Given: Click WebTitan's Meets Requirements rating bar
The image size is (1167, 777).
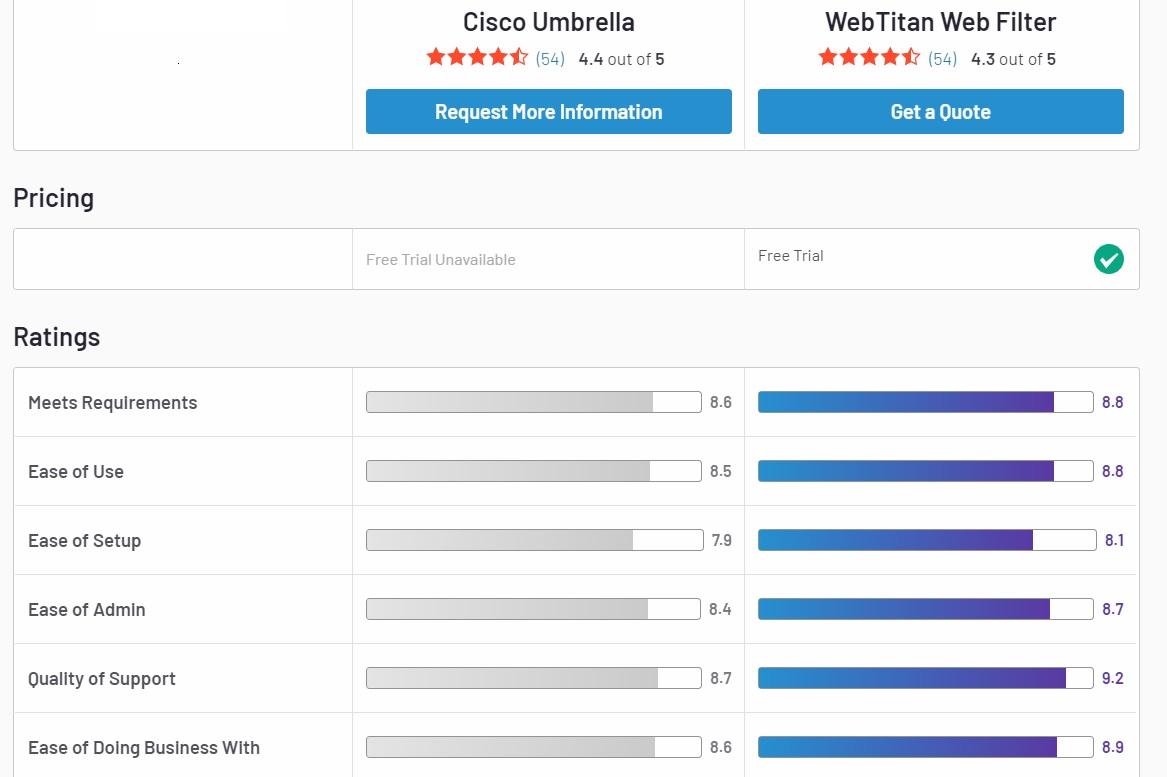Looking at the screenshot, I should click(925, 402).
